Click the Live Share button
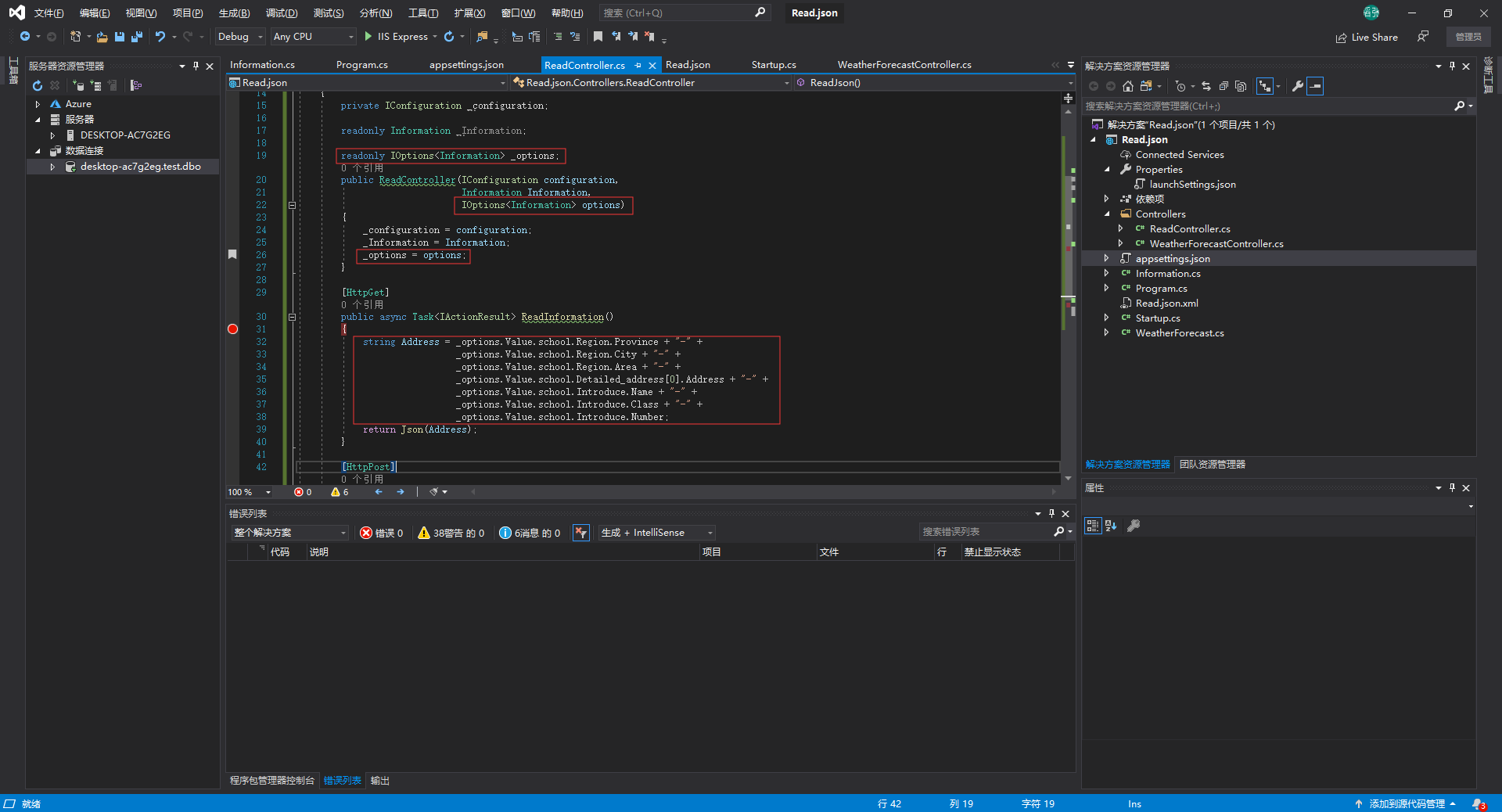Screen dimensions: 1502x812 pyautogui.click(x=1367, y=37)
